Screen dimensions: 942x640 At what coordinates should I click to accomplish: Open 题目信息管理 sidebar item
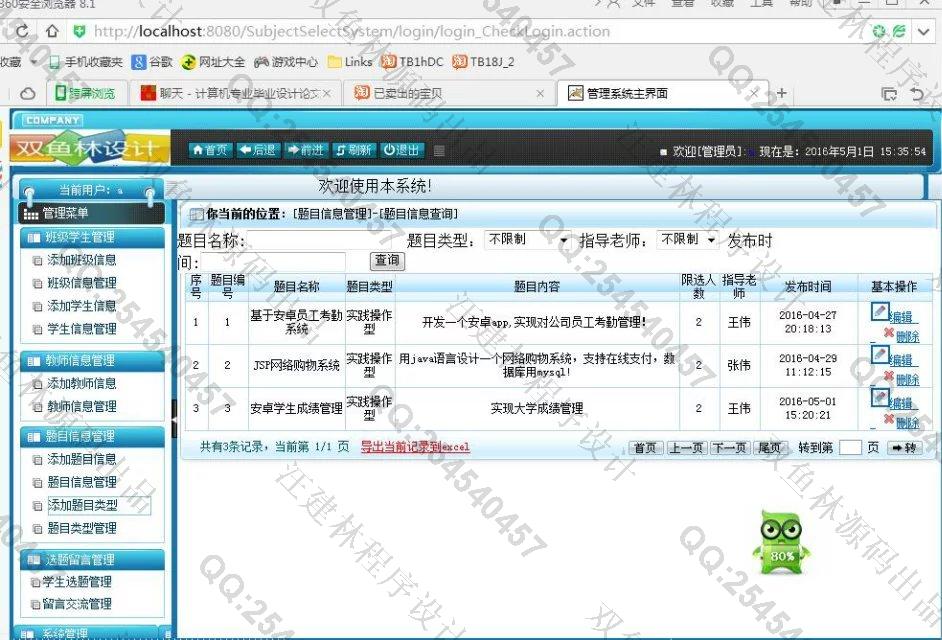pos(82,482)
